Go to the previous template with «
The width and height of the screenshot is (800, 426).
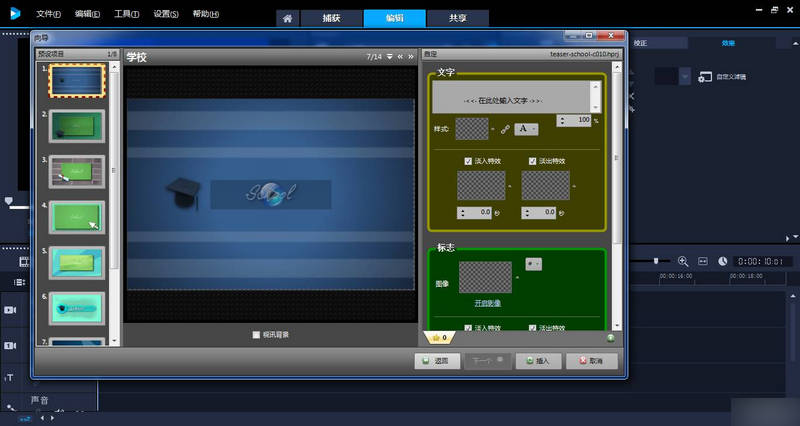[400, 57]
